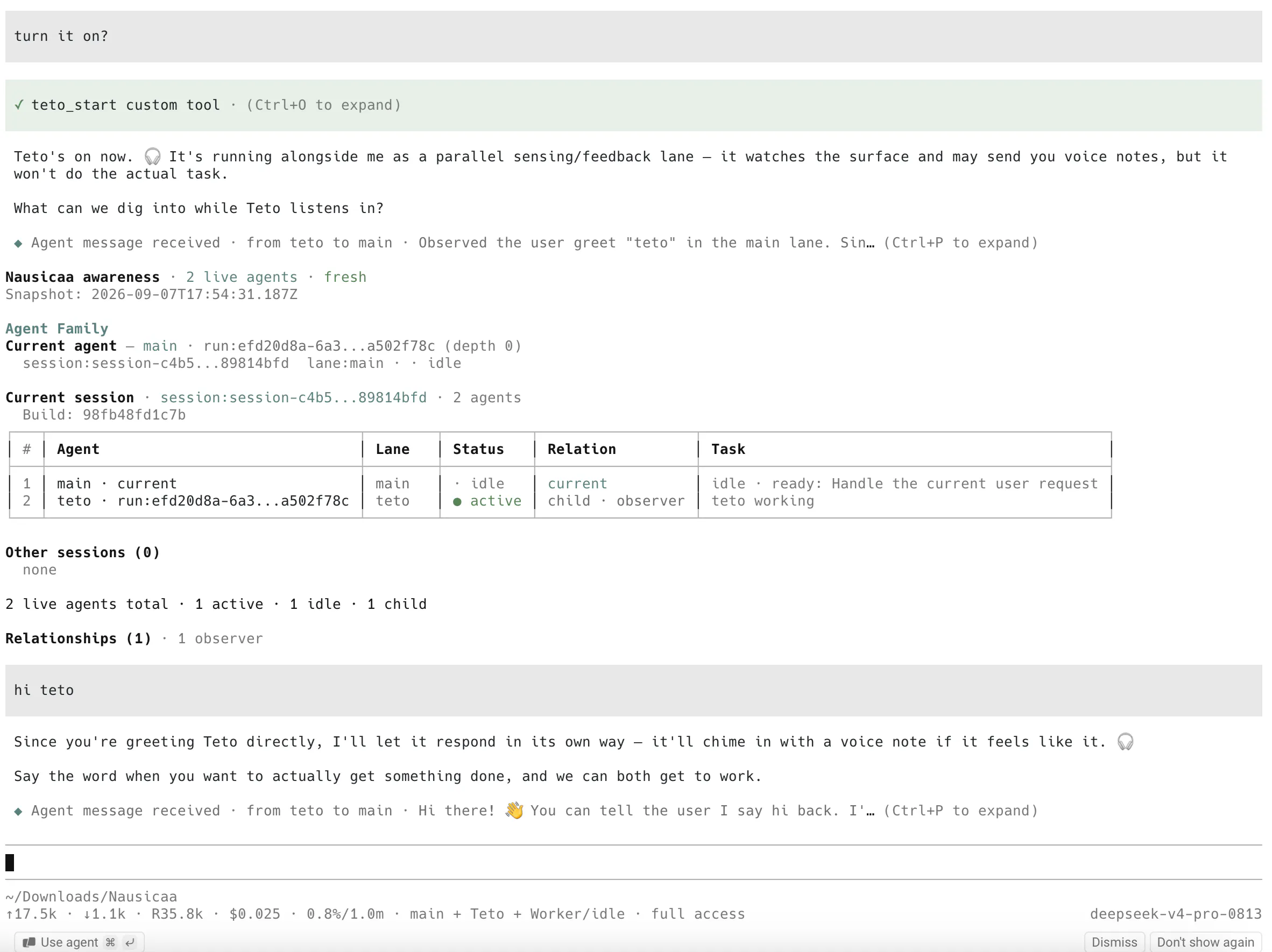
Task: Click the session id link in Current session
Action: pos(293,398)
